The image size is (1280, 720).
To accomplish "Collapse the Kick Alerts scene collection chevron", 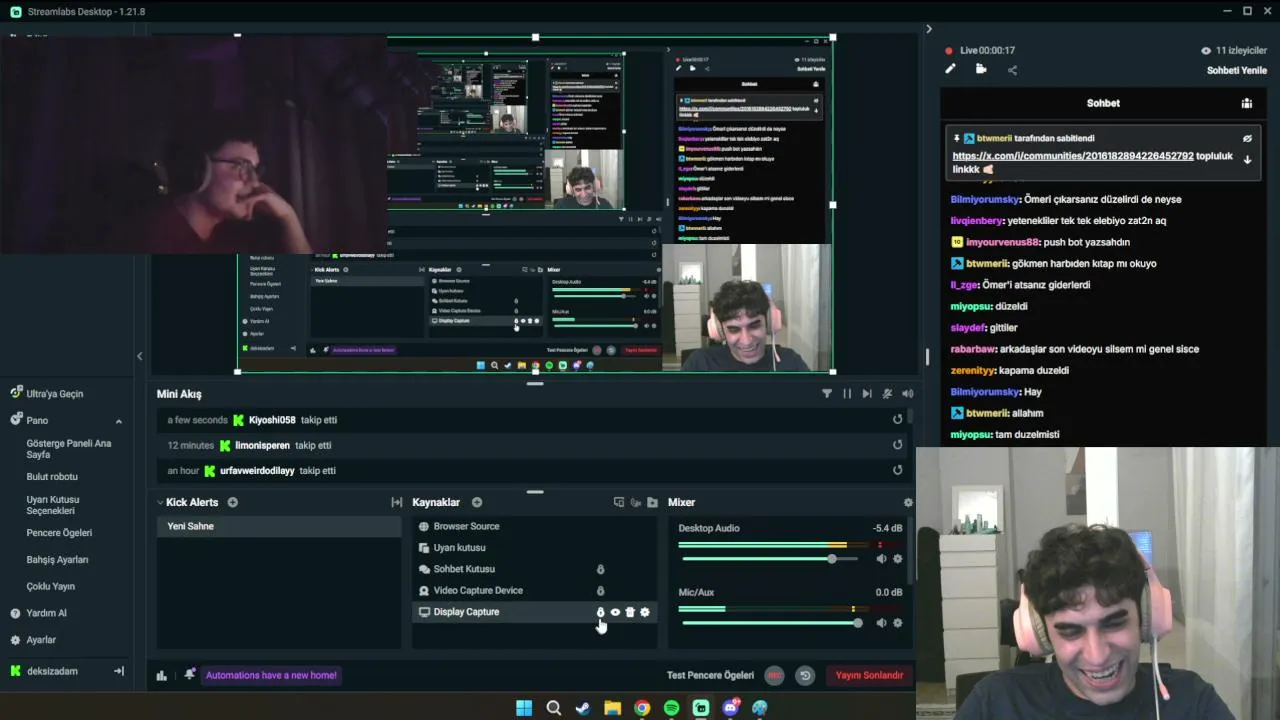I will (x=160, y=502).
